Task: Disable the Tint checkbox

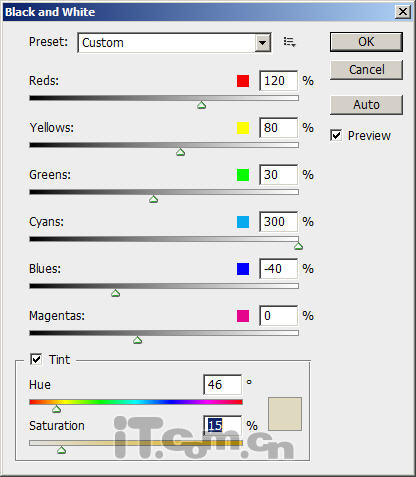Action: tap(36, 359)
